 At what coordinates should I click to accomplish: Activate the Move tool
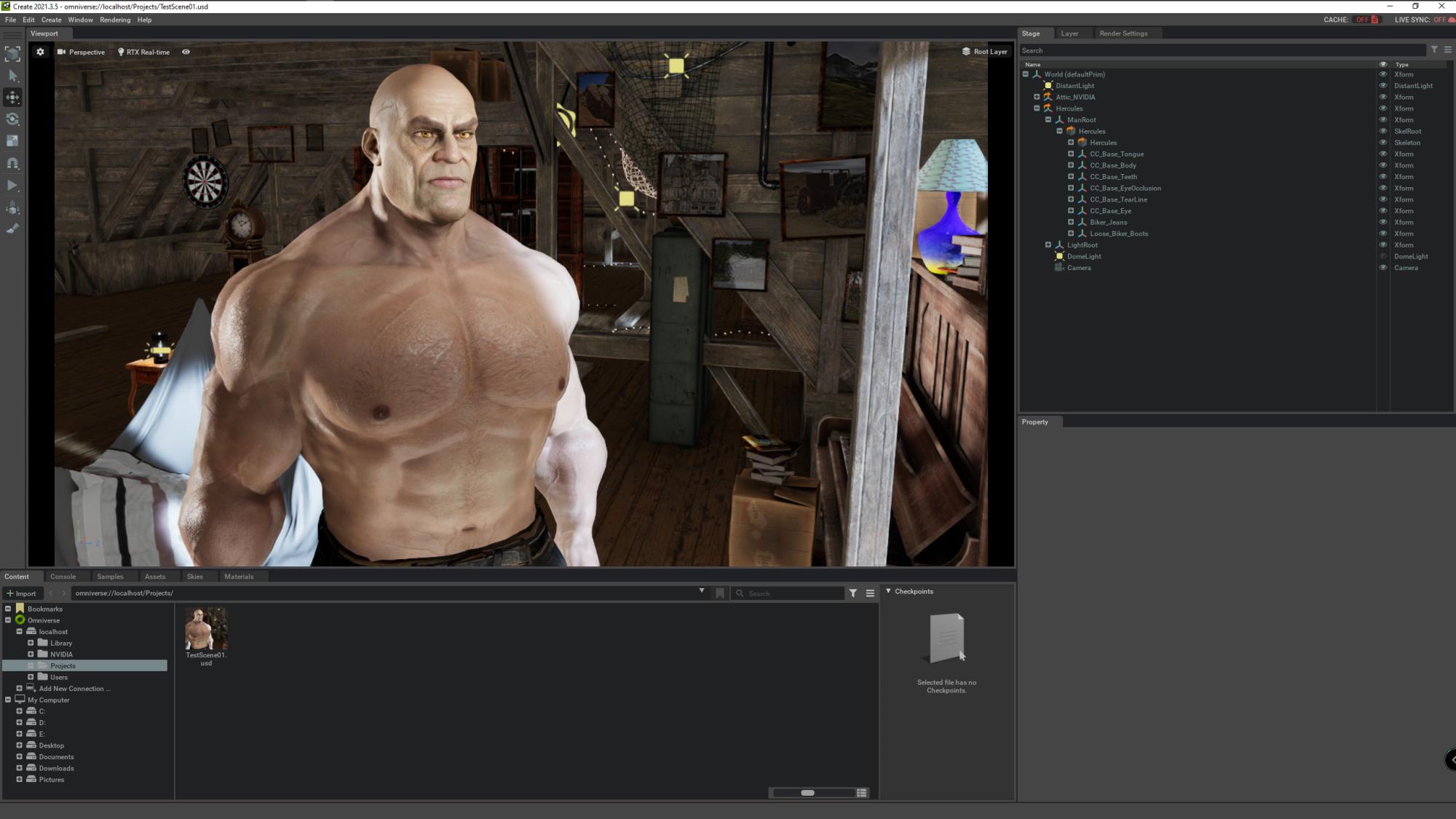point(12,97)
